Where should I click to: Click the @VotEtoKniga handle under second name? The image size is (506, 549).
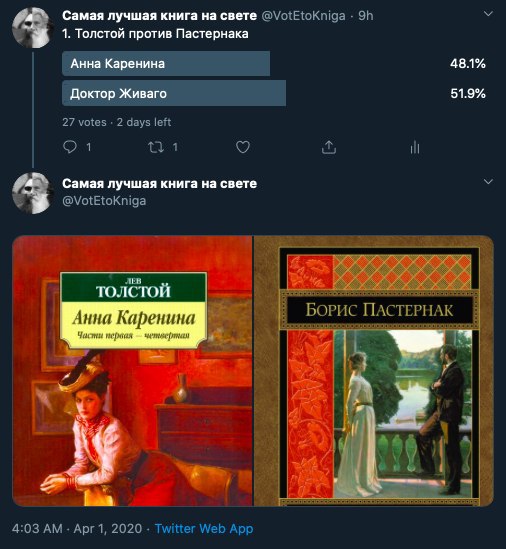point(104,201)
